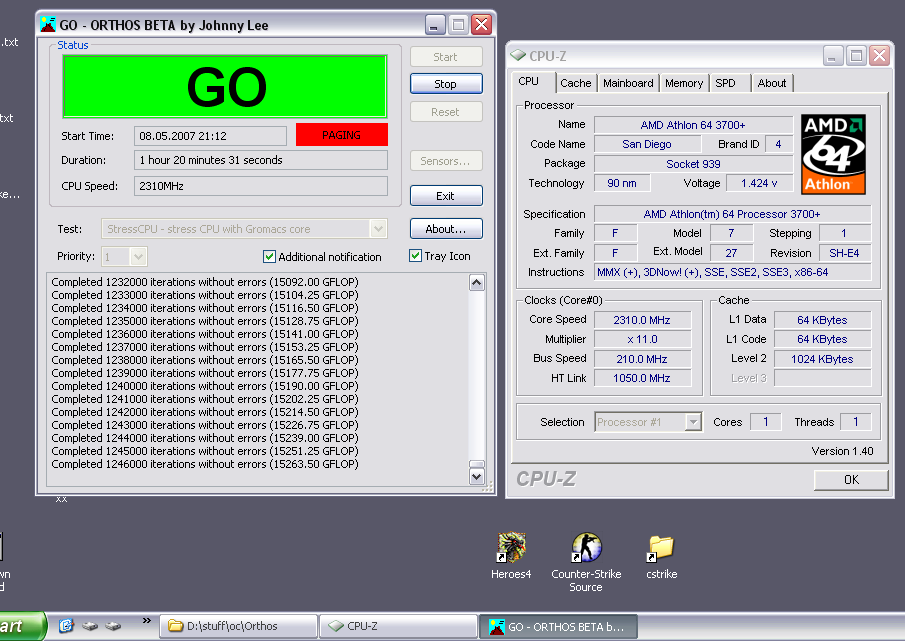Click the Code Name value San Diego
Screen dimensions: 905x643
tap(647, 144)
